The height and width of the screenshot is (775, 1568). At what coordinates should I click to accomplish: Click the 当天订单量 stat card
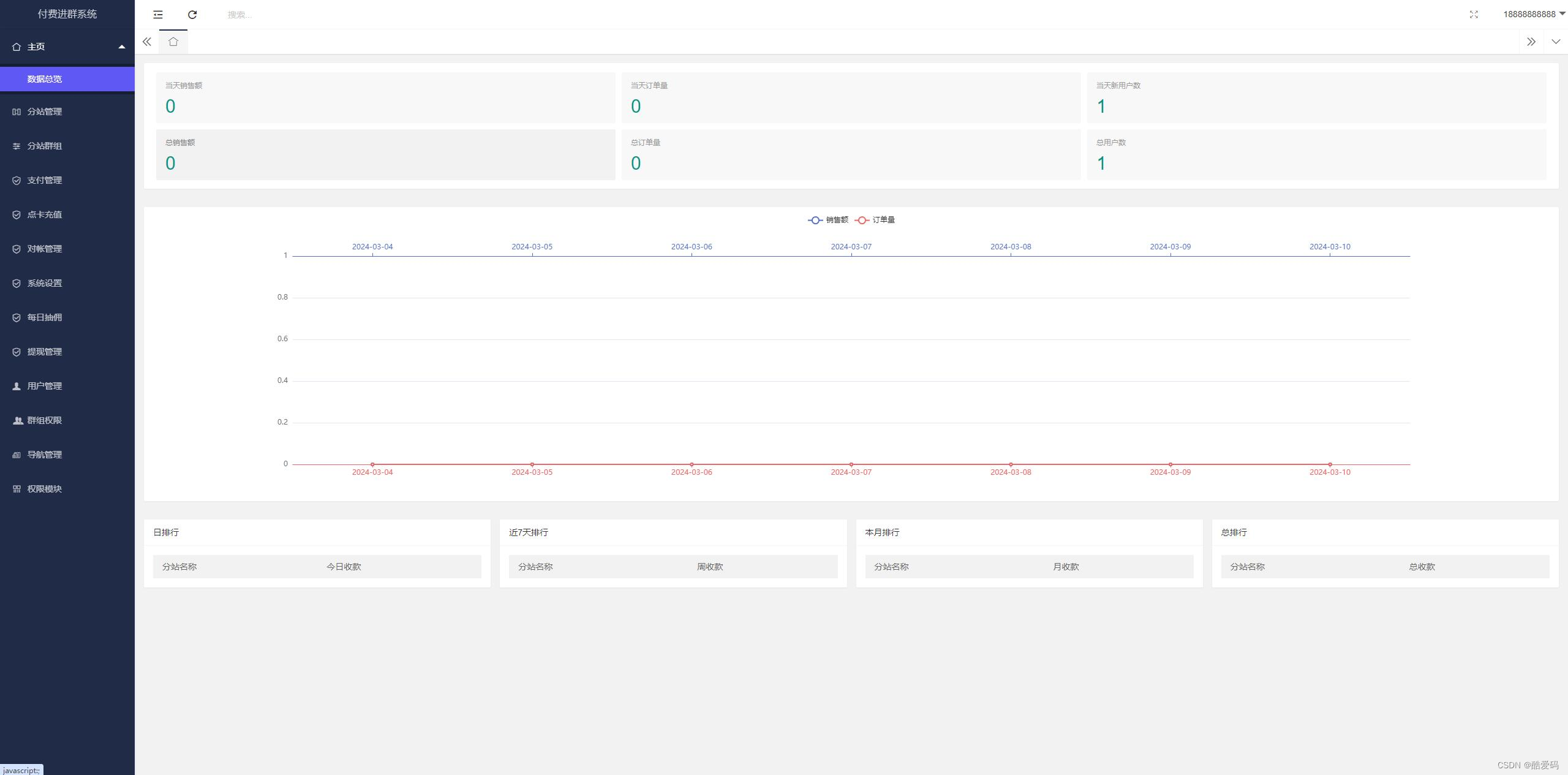coord(851,98)
